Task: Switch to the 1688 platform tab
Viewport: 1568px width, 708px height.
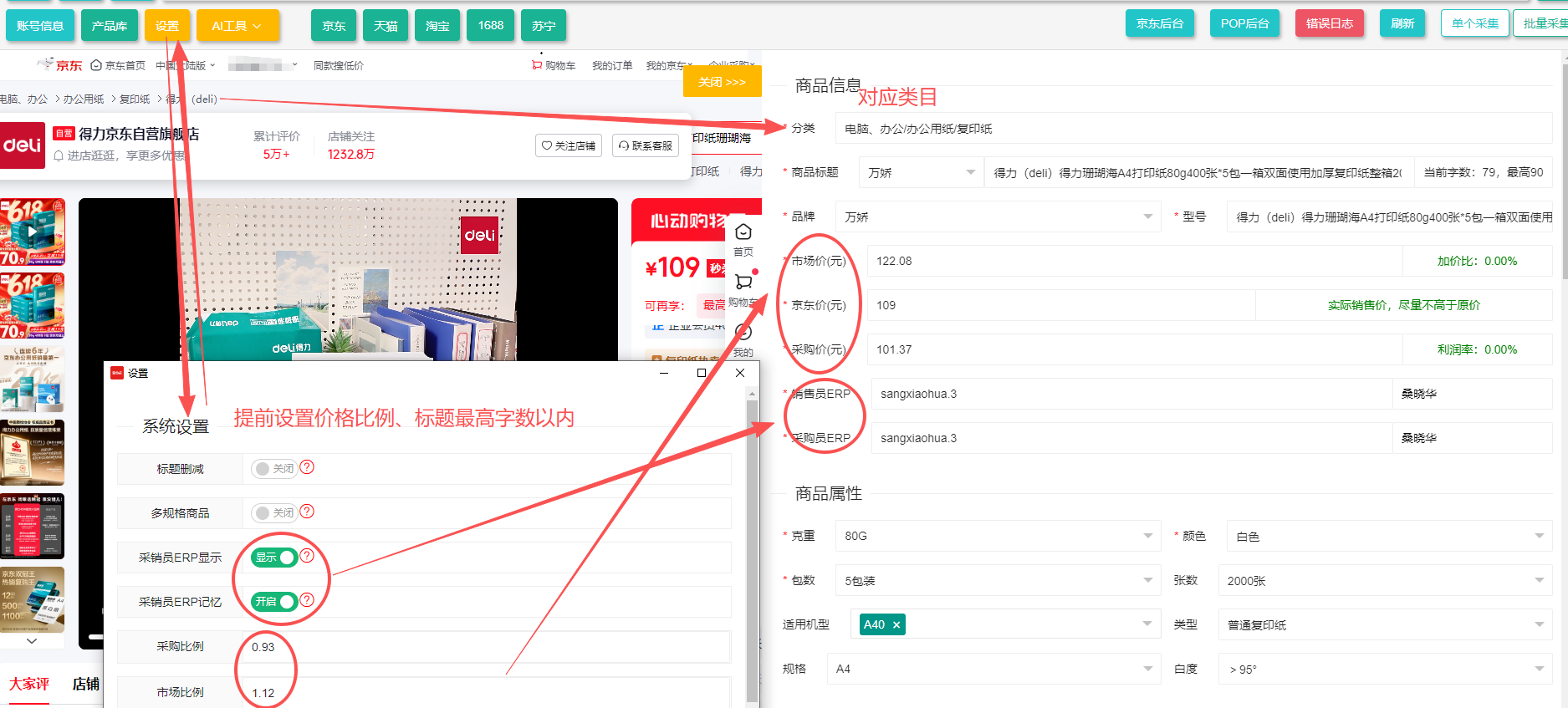Action: tap(491, 26)
